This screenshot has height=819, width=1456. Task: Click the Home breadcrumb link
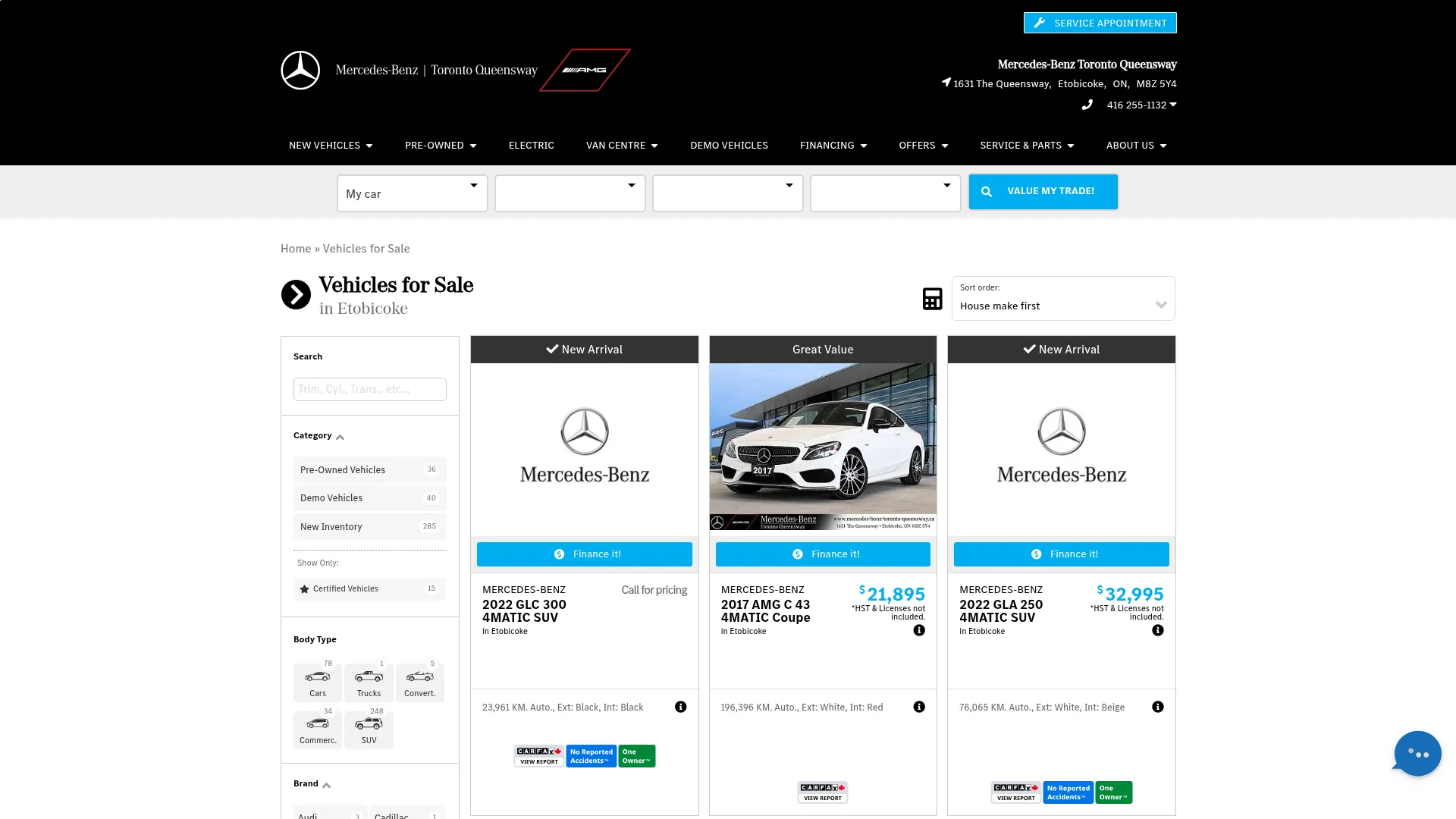click(296, 249)
